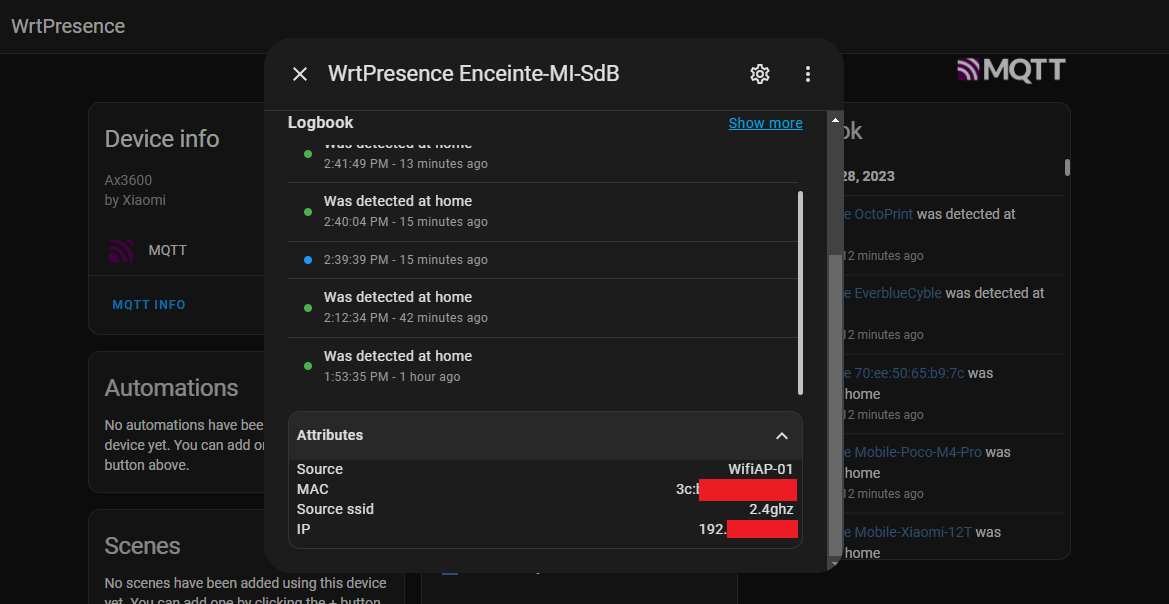Click the by Xiaomi manufacturer text
Screen dimensions: 1169x604
[135, 201]
